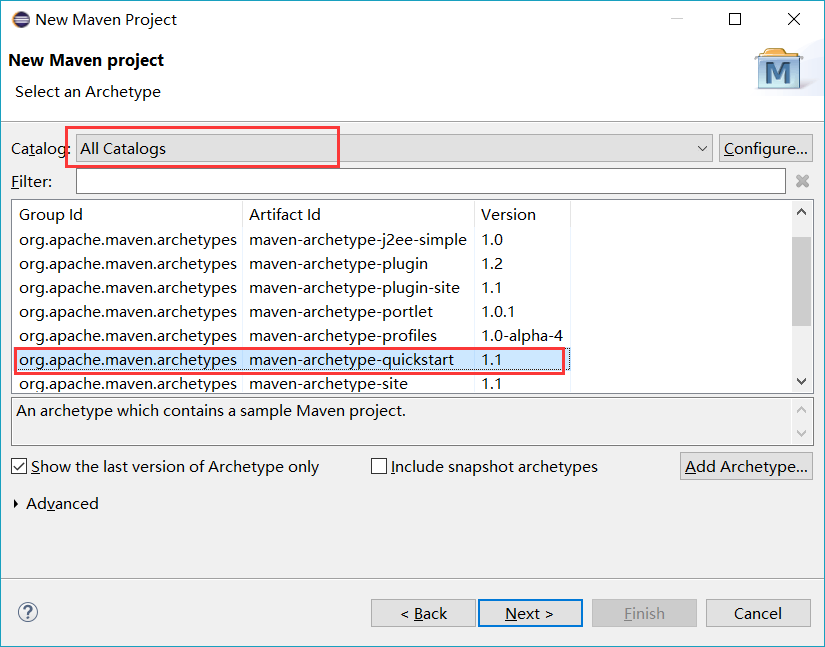Proceed with the Next button

[x=530, y=613]
